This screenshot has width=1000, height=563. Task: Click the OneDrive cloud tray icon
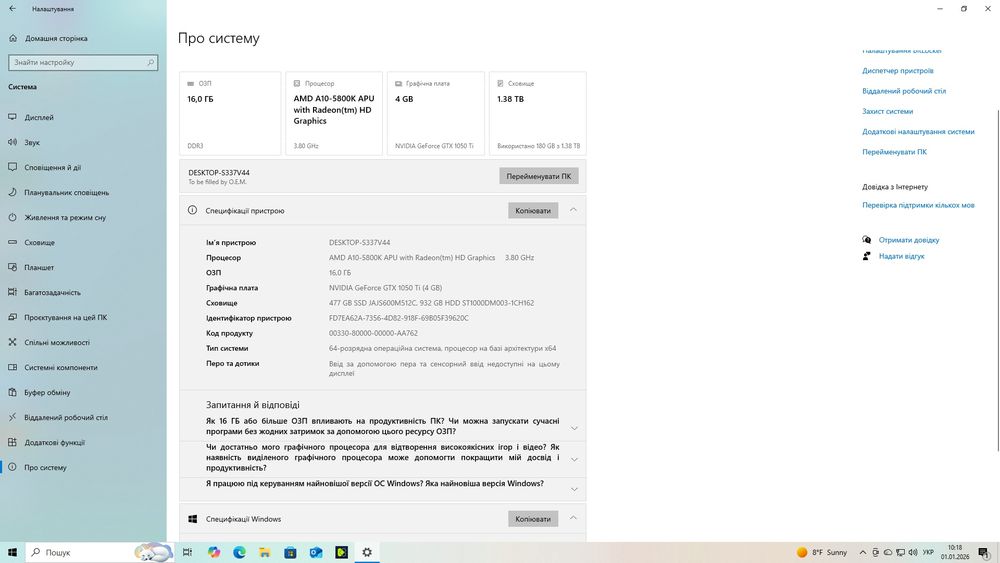click(888, 552)
